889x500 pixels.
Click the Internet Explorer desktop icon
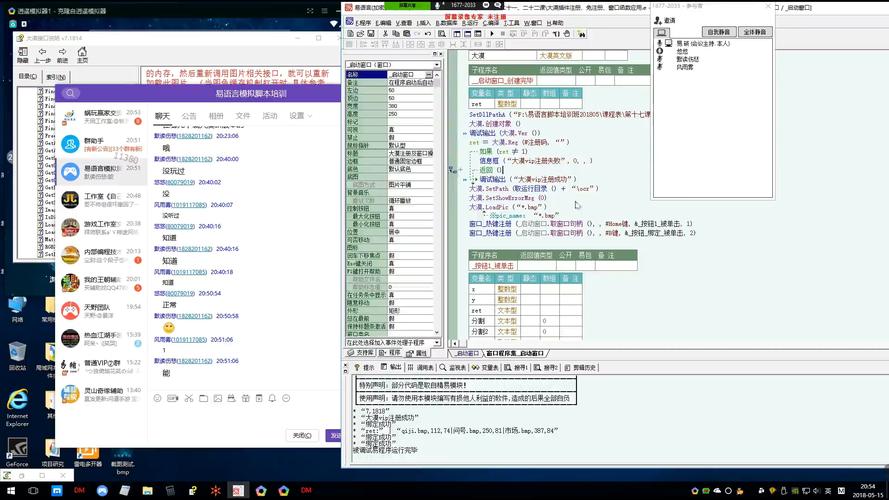pos(17,407)
